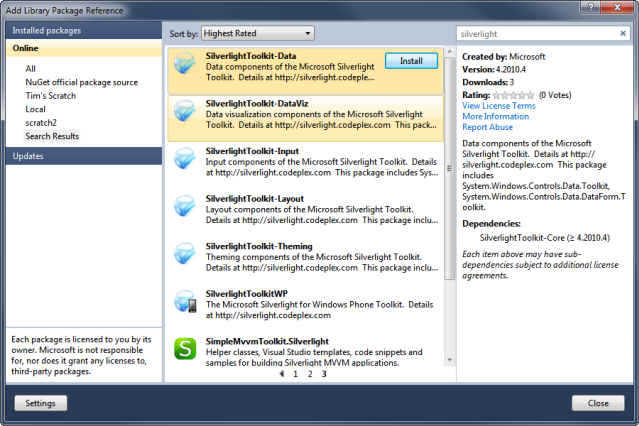639x426 pixels.
Task: Click the SilverlightToolkit-Core dependency entry
Action: [x=544, y=238]
